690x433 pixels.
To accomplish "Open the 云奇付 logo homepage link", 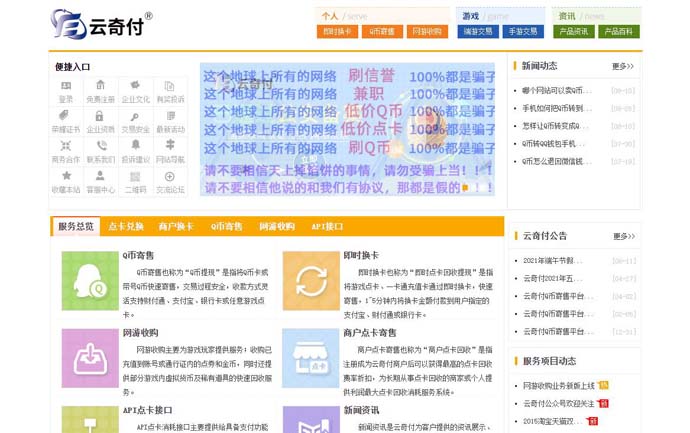I will (x=100, y=23).
